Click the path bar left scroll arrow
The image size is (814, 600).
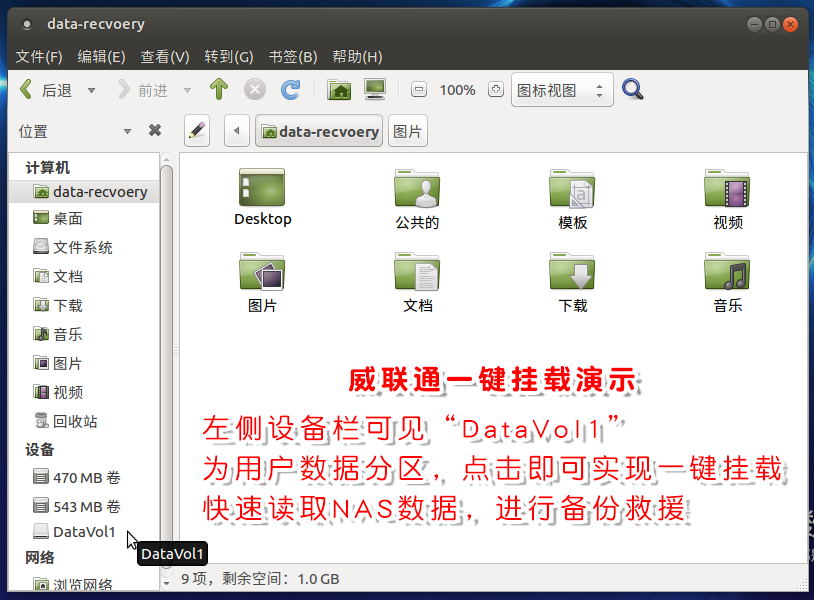click(237, 131)
